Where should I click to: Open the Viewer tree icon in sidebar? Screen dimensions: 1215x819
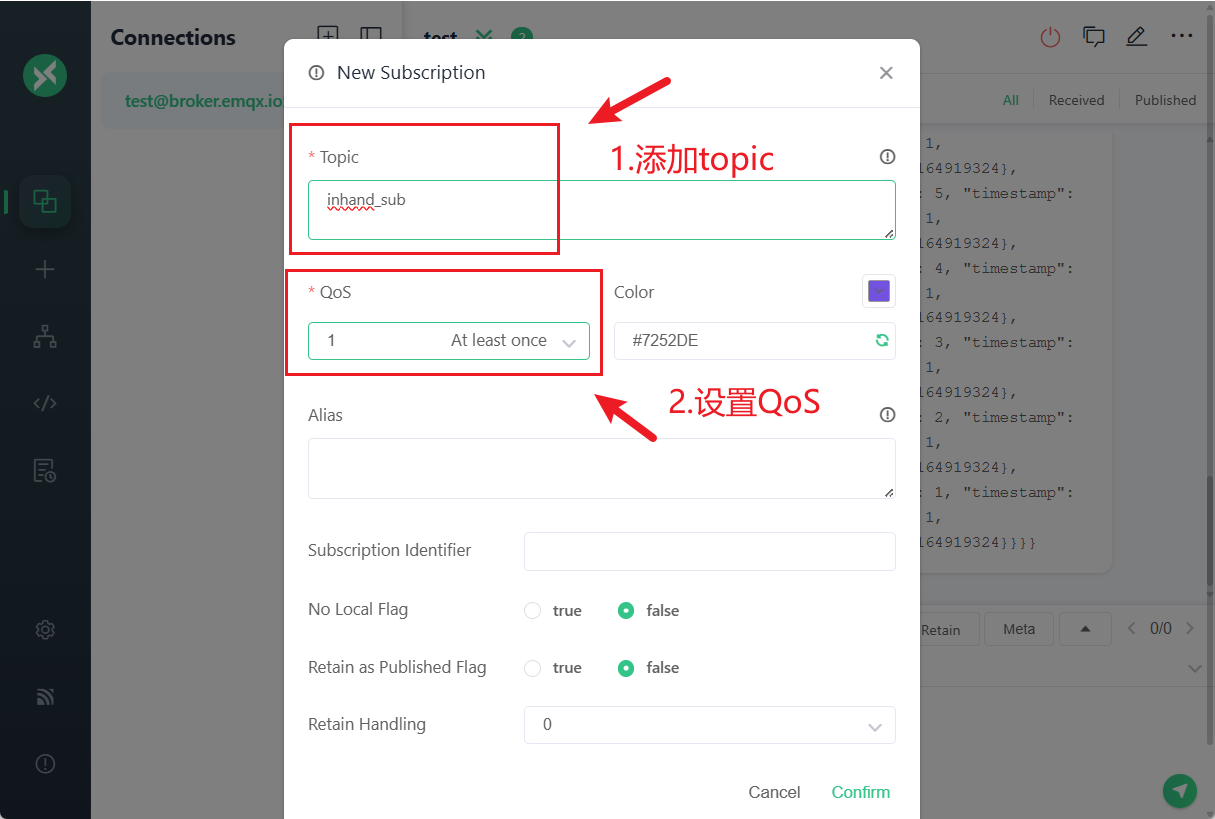tap(45, 337)
